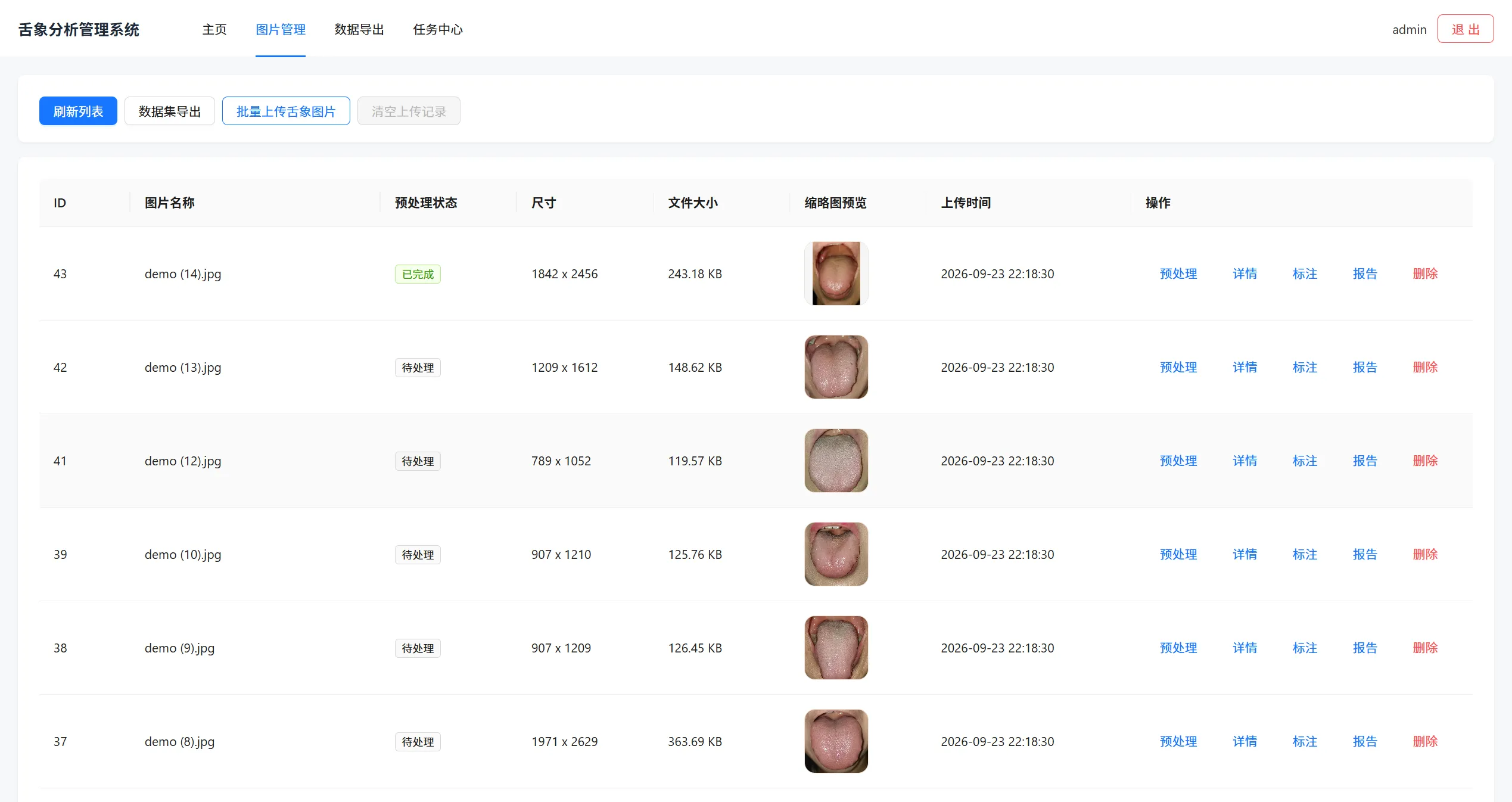Open the 主页 nav tab
This screenshot has width=1512, height=802.
[x=214, y=29]
